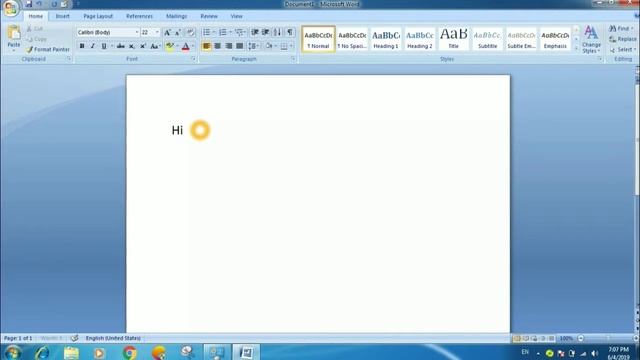Switch to the View tab
The width and height of the screenshot is (640, 360).
click(236, 16)
